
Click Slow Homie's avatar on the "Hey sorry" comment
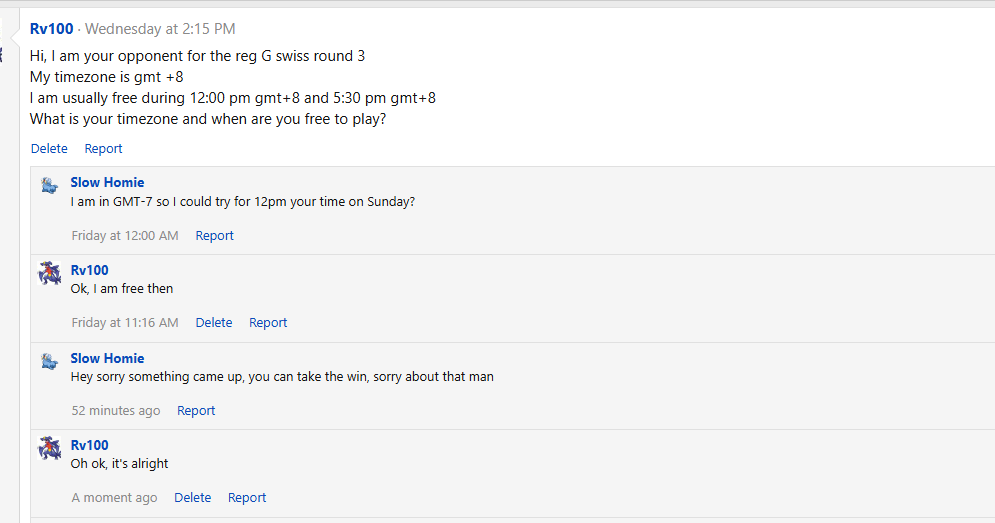coord(49,361)
